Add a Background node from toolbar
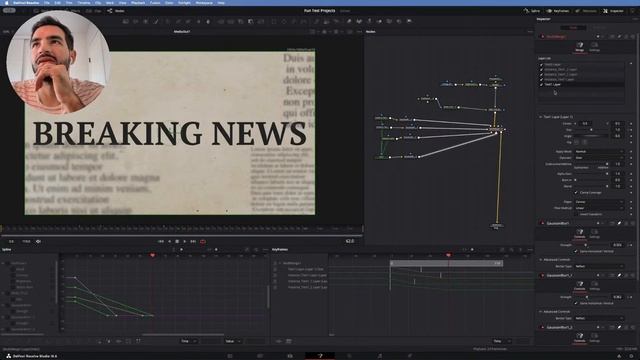Viewport: 640px width, 360px height. [x=125, y=21]
